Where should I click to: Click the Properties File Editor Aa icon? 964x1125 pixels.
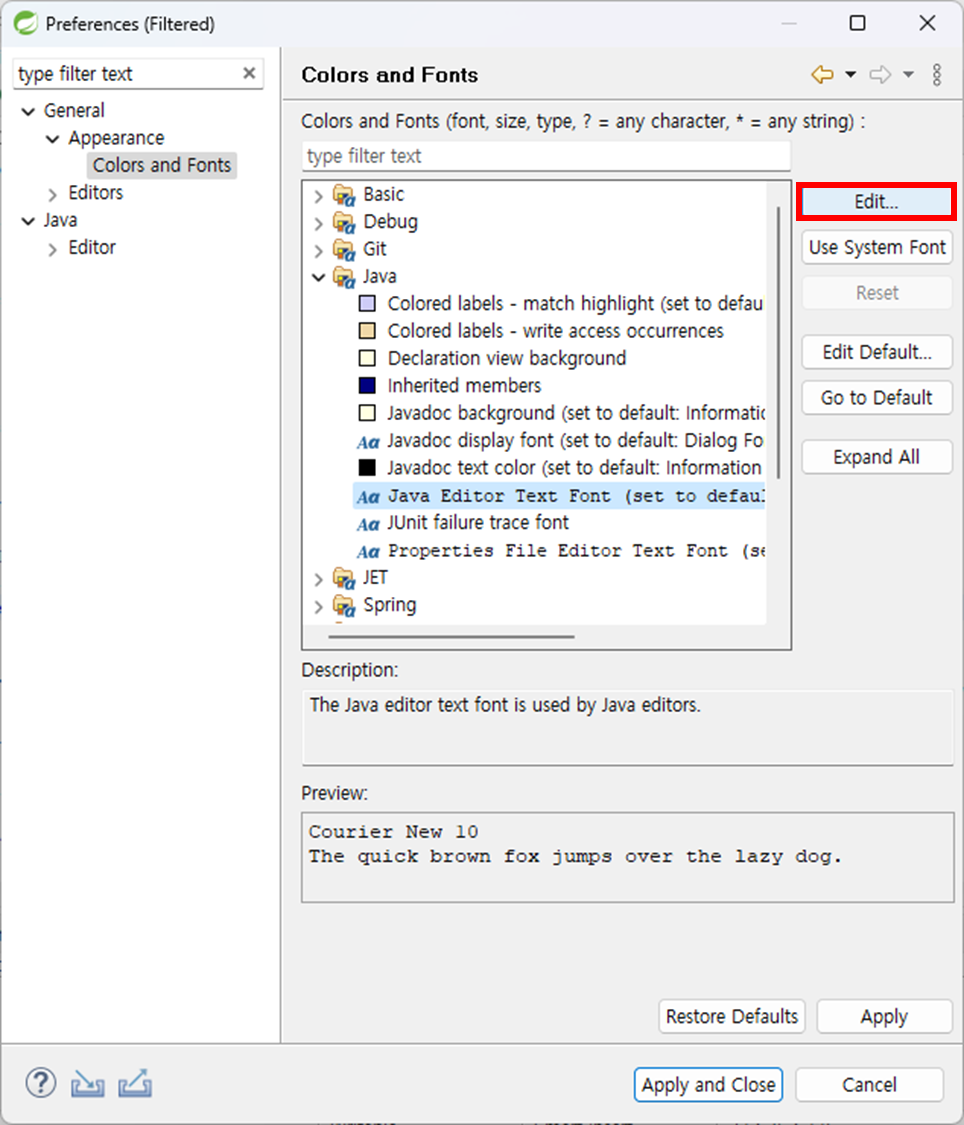tap(368, 551)
